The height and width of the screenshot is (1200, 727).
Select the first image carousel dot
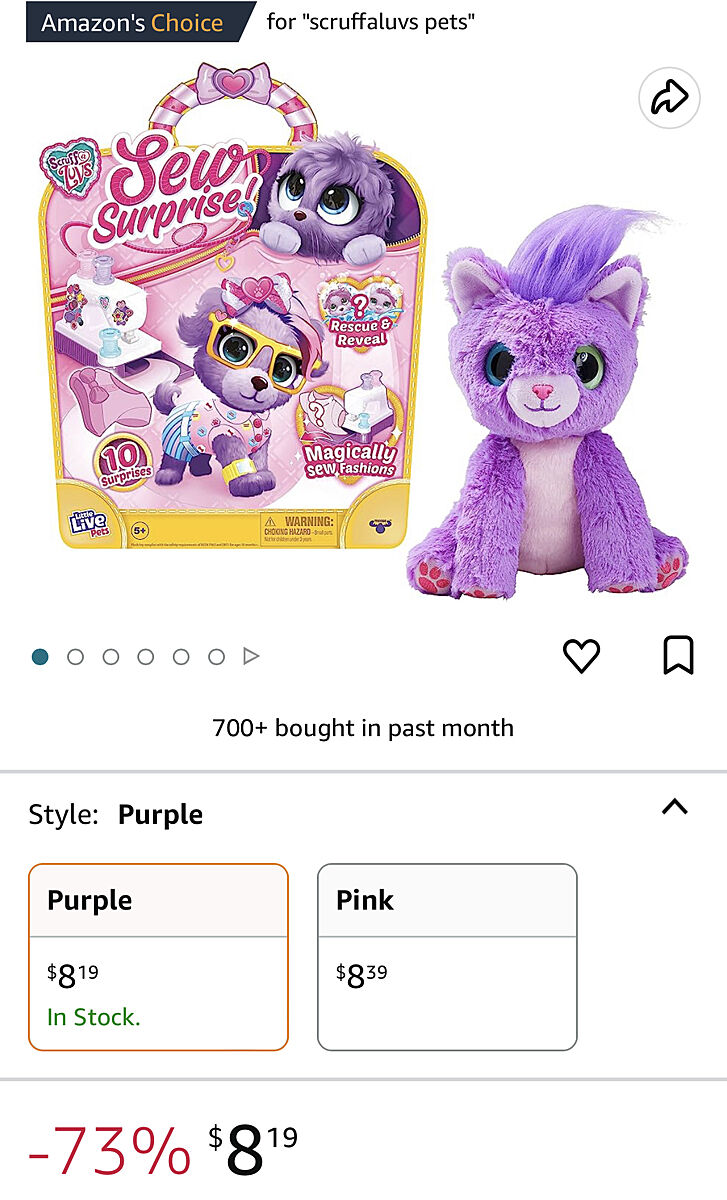coord(40,657)
